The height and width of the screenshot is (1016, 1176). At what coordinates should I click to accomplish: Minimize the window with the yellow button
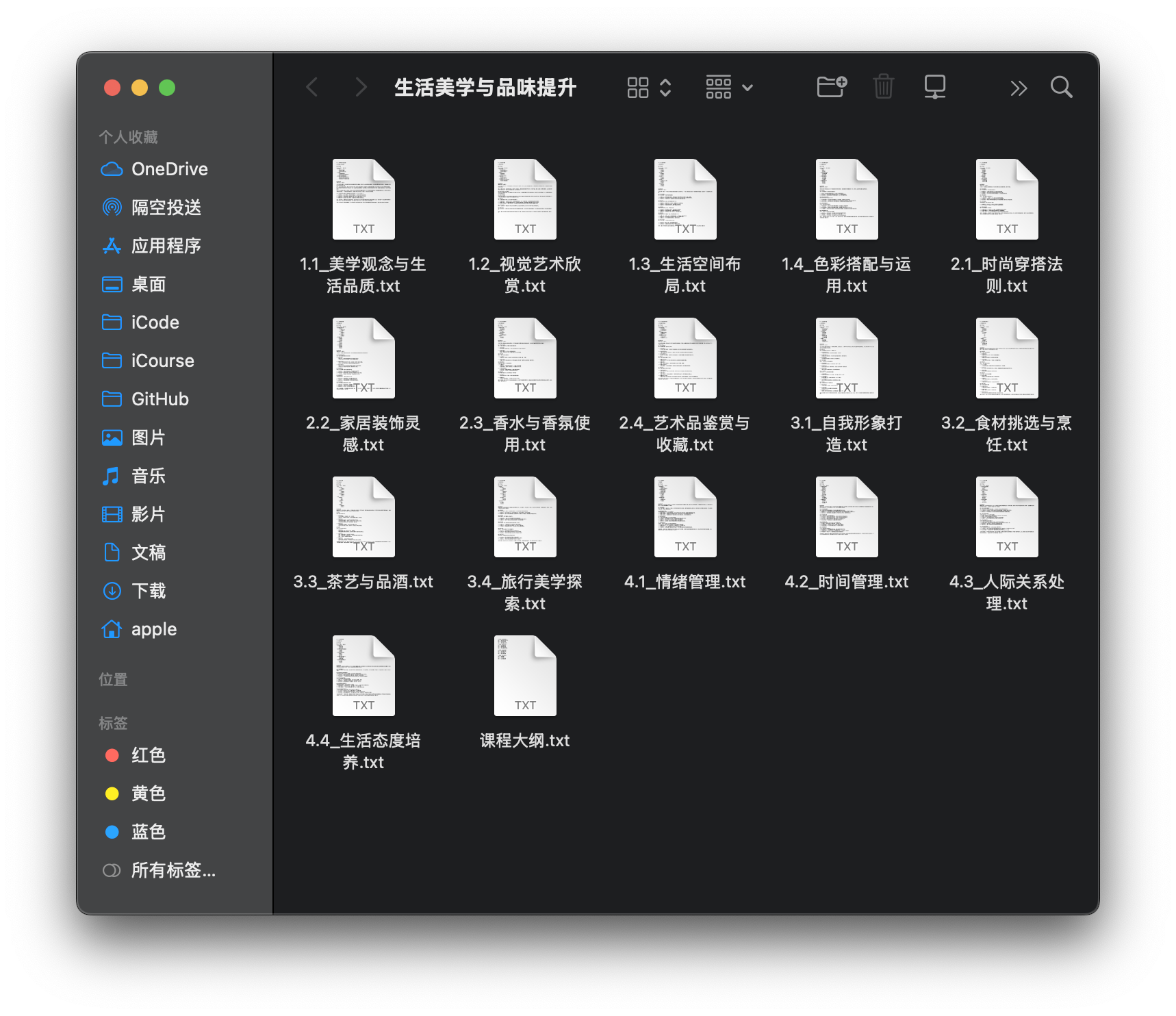[140, 88]
